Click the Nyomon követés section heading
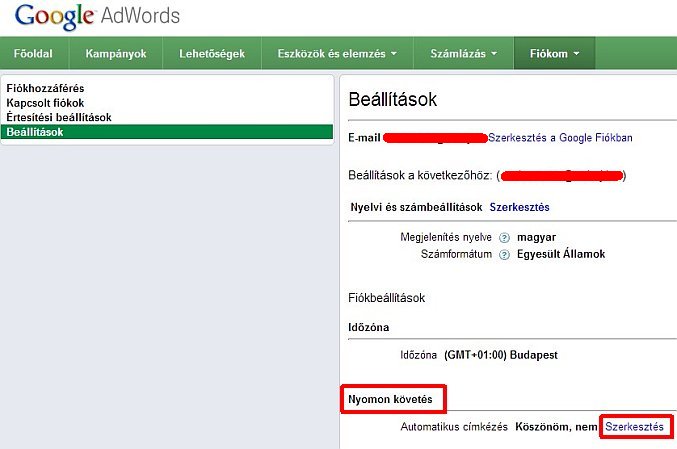This screenshot has height=449, width=677. pos(390,400)
